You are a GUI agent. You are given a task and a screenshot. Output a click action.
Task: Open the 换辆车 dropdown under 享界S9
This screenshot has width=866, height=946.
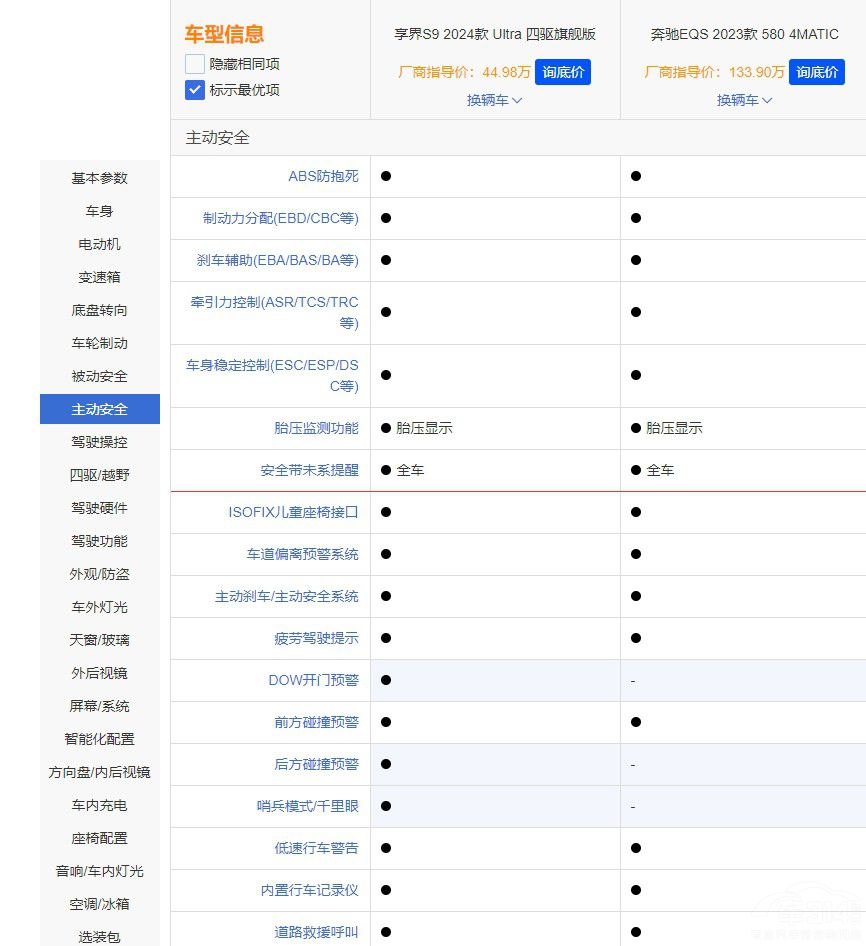tap(494, 100)
